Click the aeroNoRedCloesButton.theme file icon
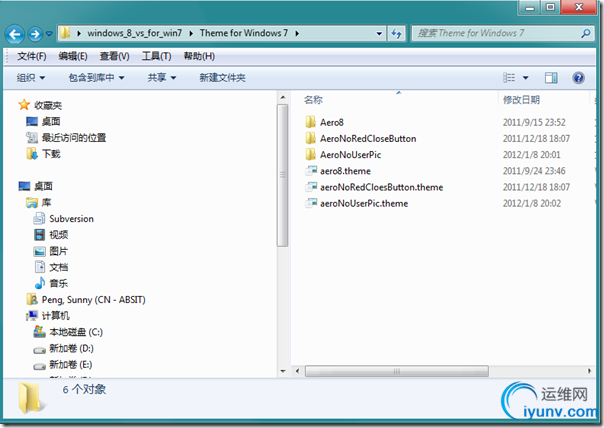 [311, 187]
